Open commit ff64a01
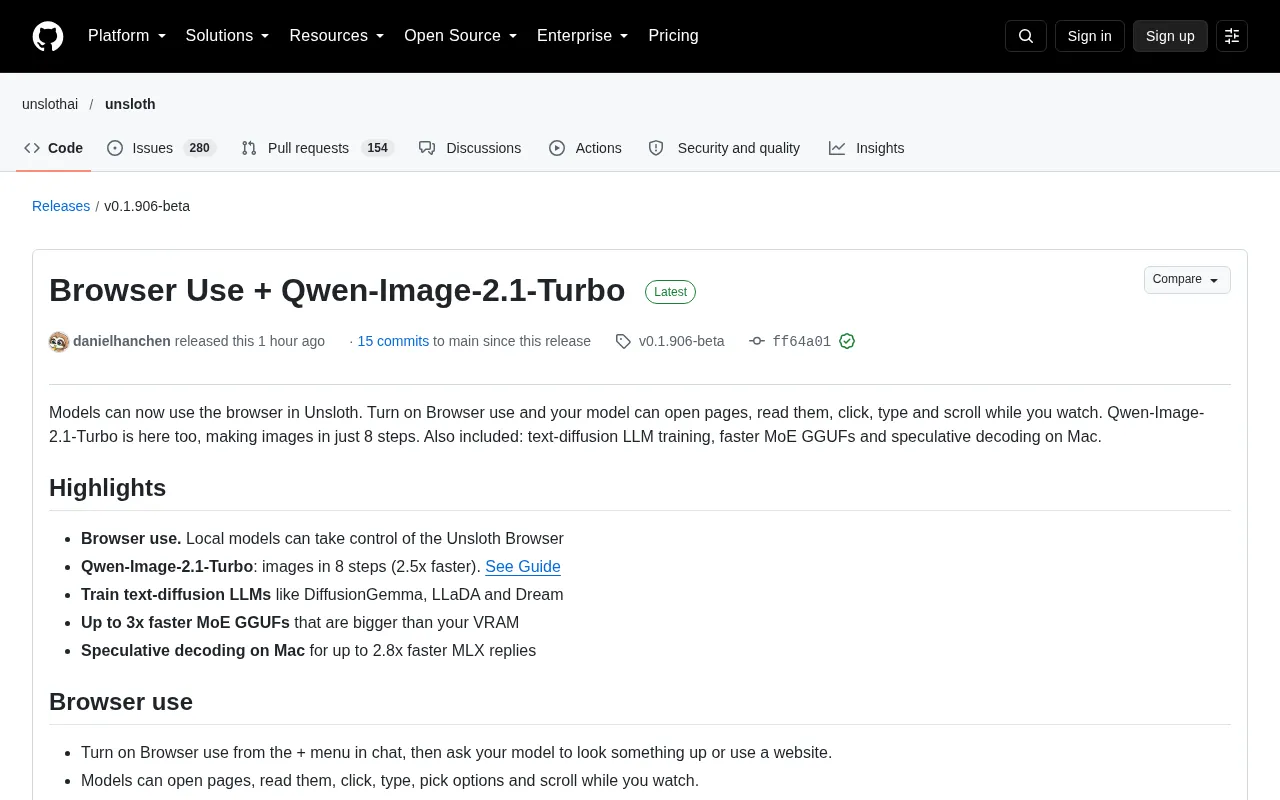 [801, 341]
